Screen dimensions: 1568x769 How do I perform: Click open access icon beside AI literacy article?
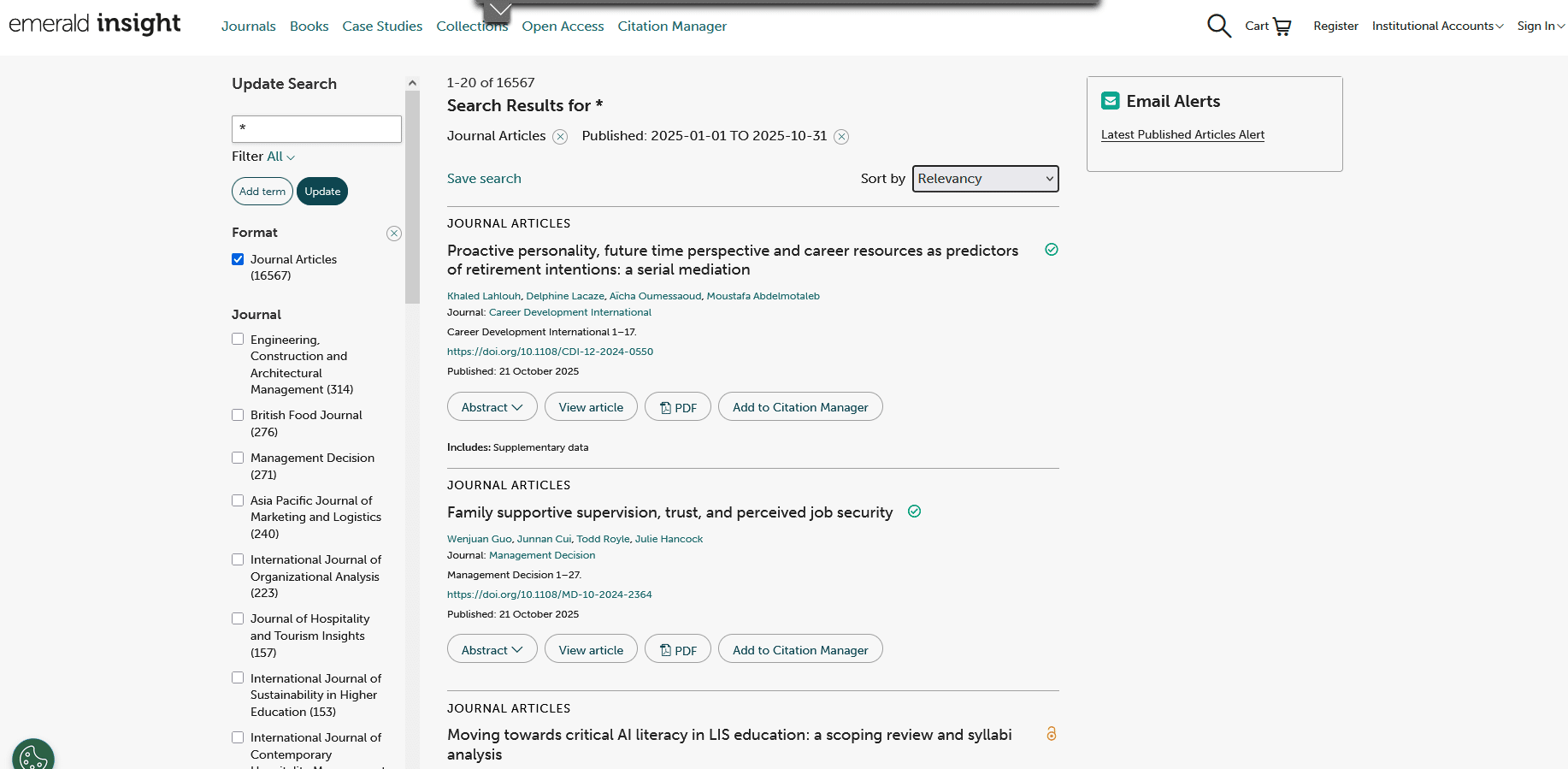click(1052, 734)
